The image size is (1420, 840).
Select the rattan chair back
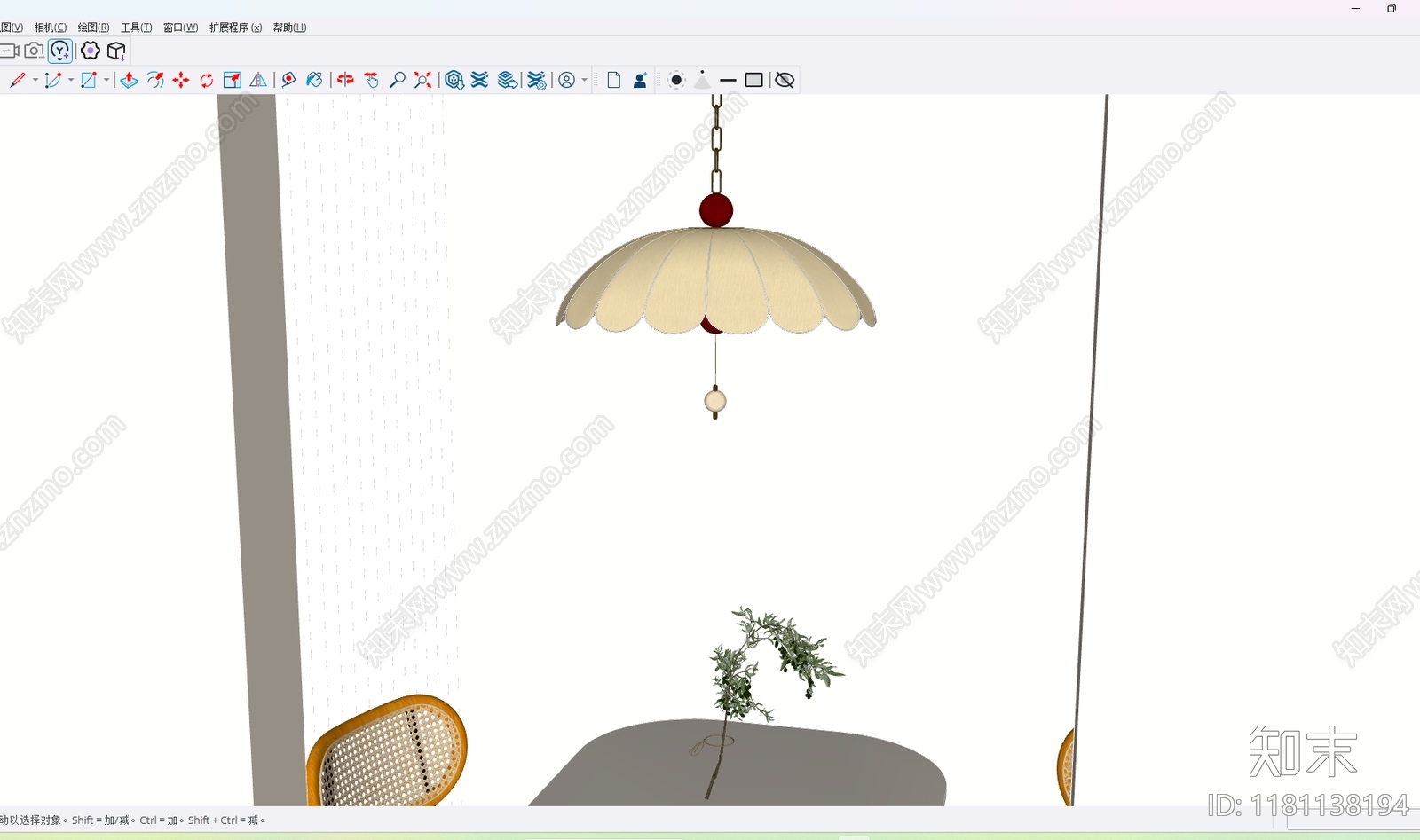tap(389, 752)
